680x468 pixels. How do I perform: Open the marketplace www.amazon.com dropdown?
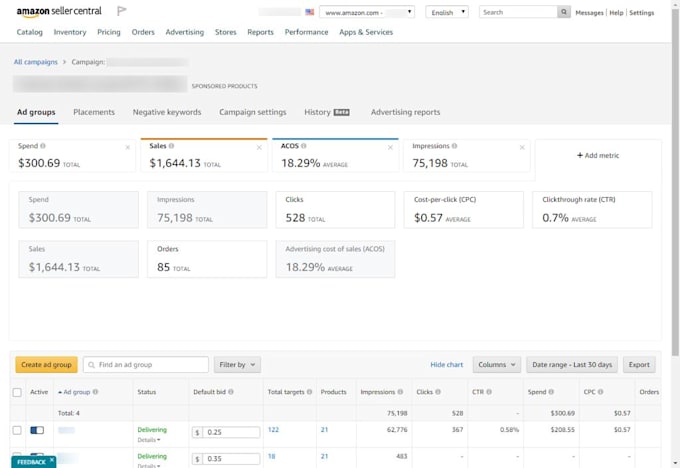(367, 12)
